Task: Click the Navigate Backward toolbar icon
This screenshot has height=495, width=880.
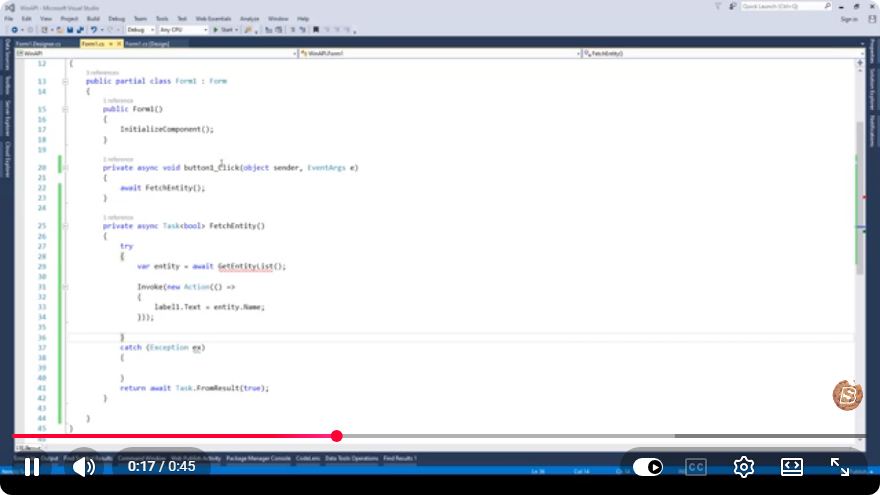Action: click(15, 30)
